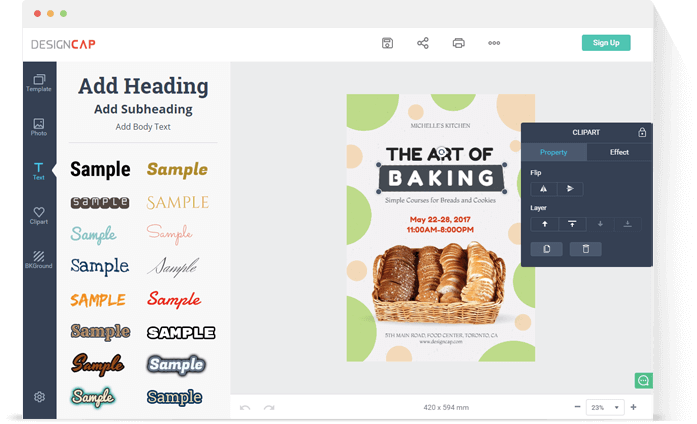Click the Sign Up button
This screenshot has height=424, width=697.
coord(606,43)
